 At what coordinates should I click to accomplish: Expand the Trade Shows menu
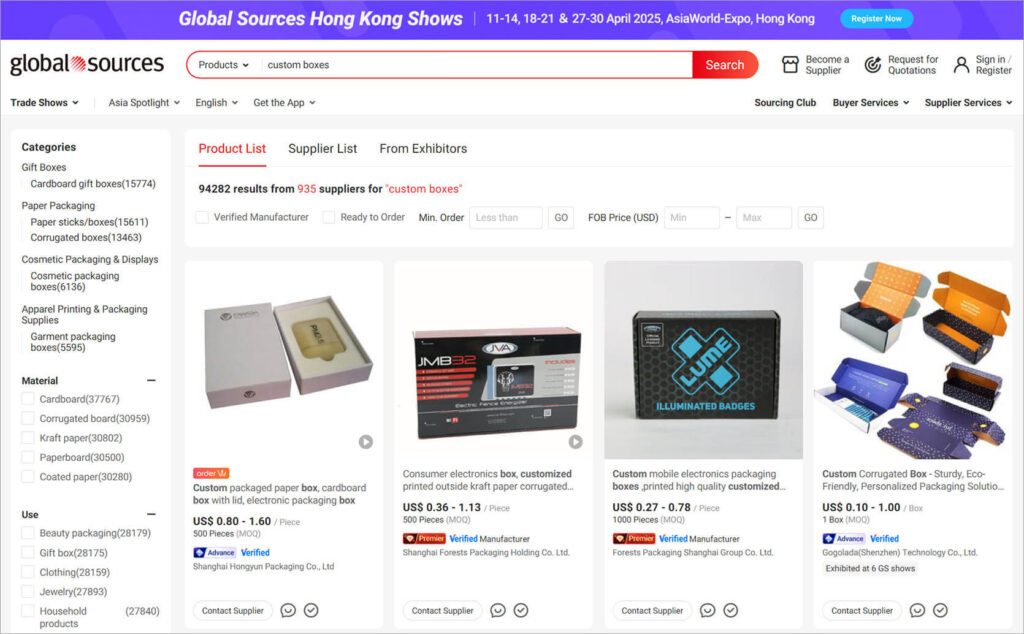click(x=44, y=103)
